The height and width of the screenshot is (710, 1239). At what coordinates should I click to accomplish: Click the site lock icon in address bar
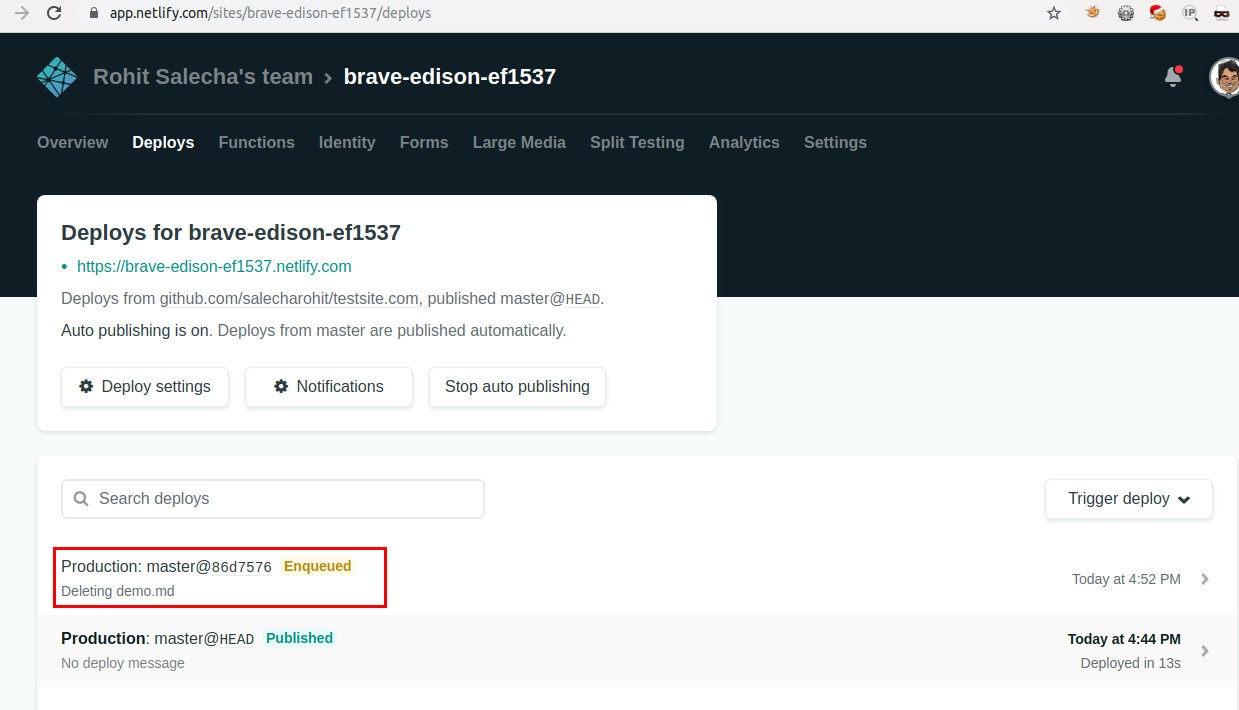(94, 14)
